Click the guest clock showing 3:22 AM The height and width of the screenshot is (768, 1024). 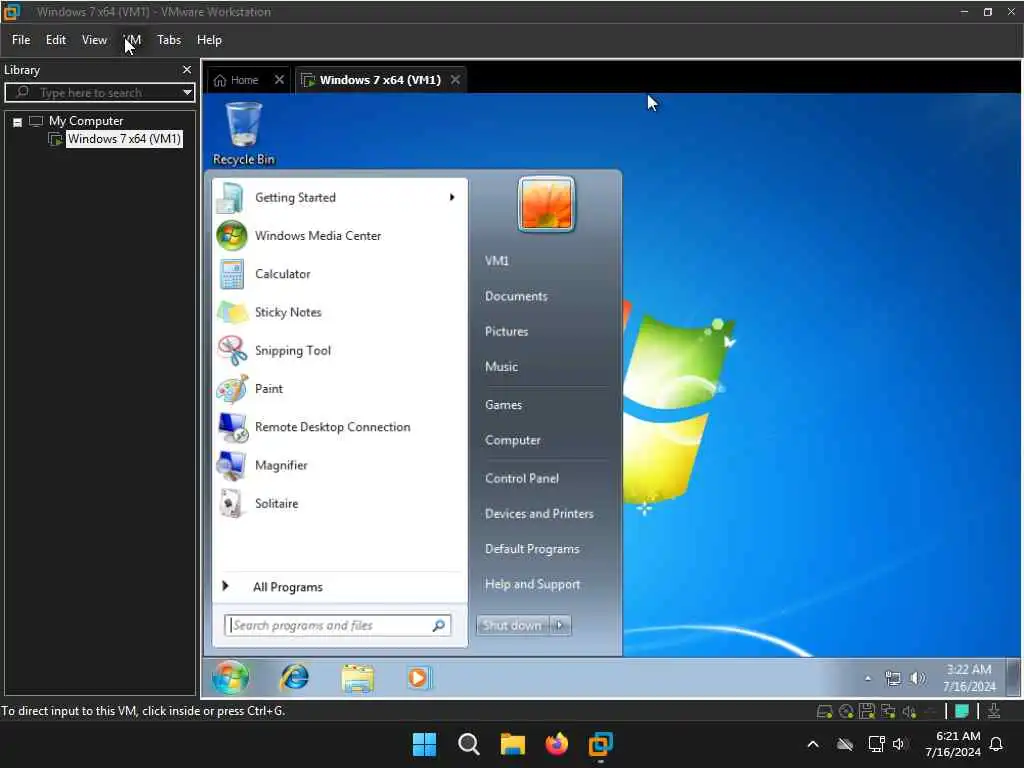(x=969, y=678)
